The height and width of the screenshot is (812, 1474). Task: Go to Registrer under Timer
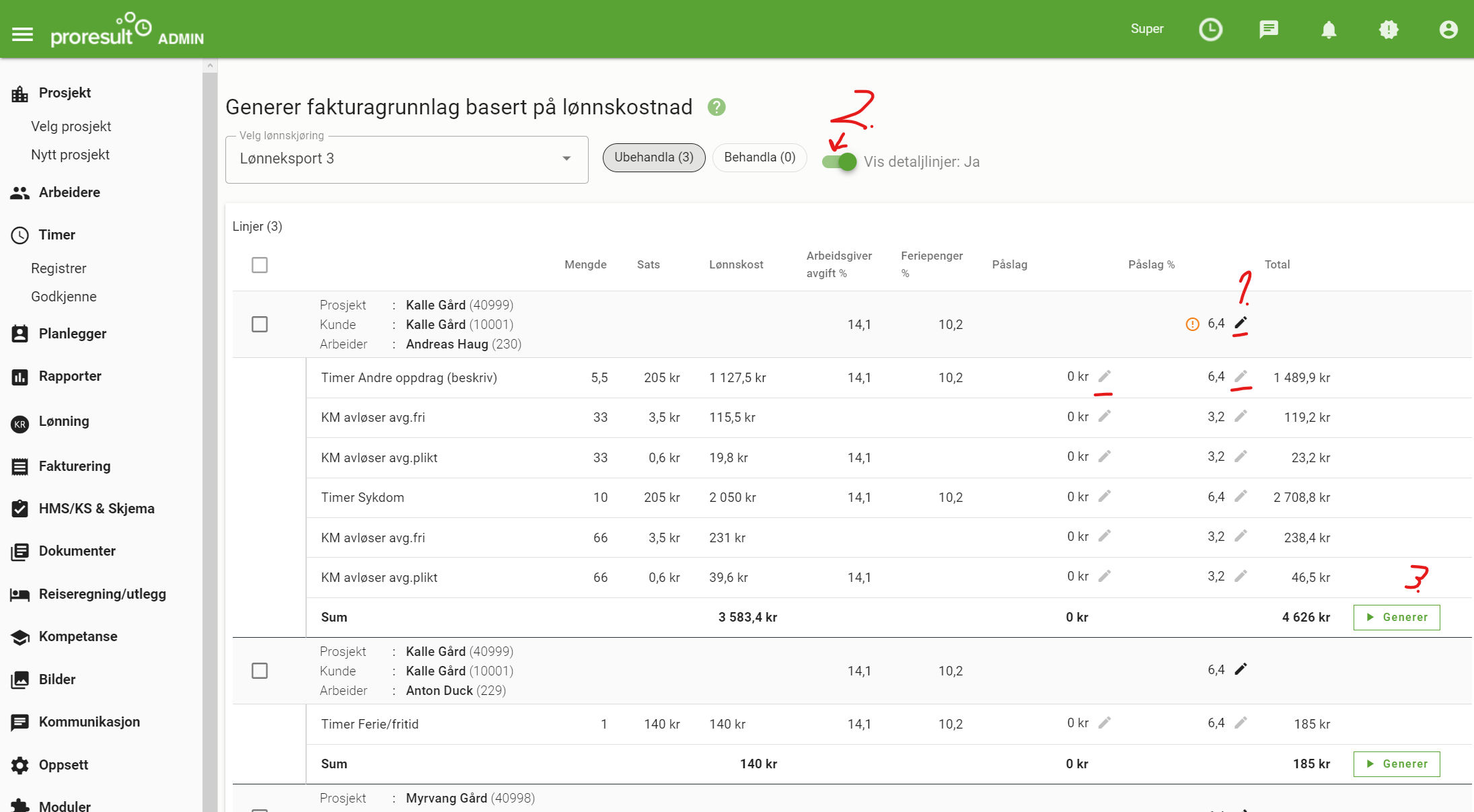[x=59, y=268]
